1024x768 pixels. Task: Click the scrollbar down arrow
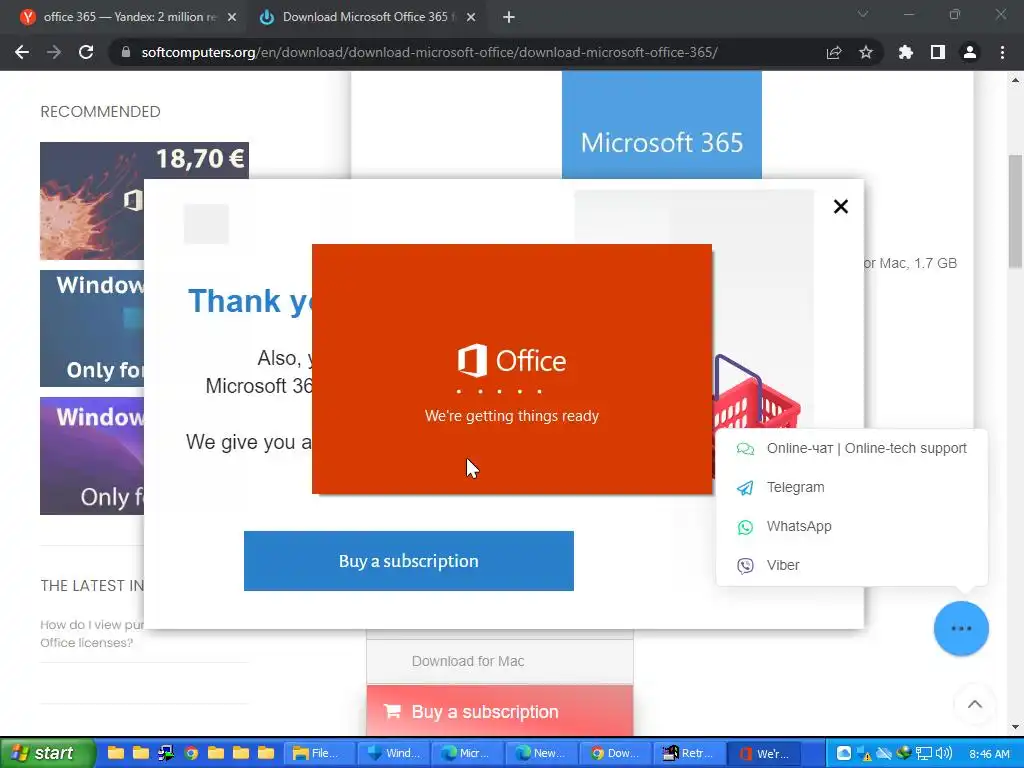tap(1015, 726)
